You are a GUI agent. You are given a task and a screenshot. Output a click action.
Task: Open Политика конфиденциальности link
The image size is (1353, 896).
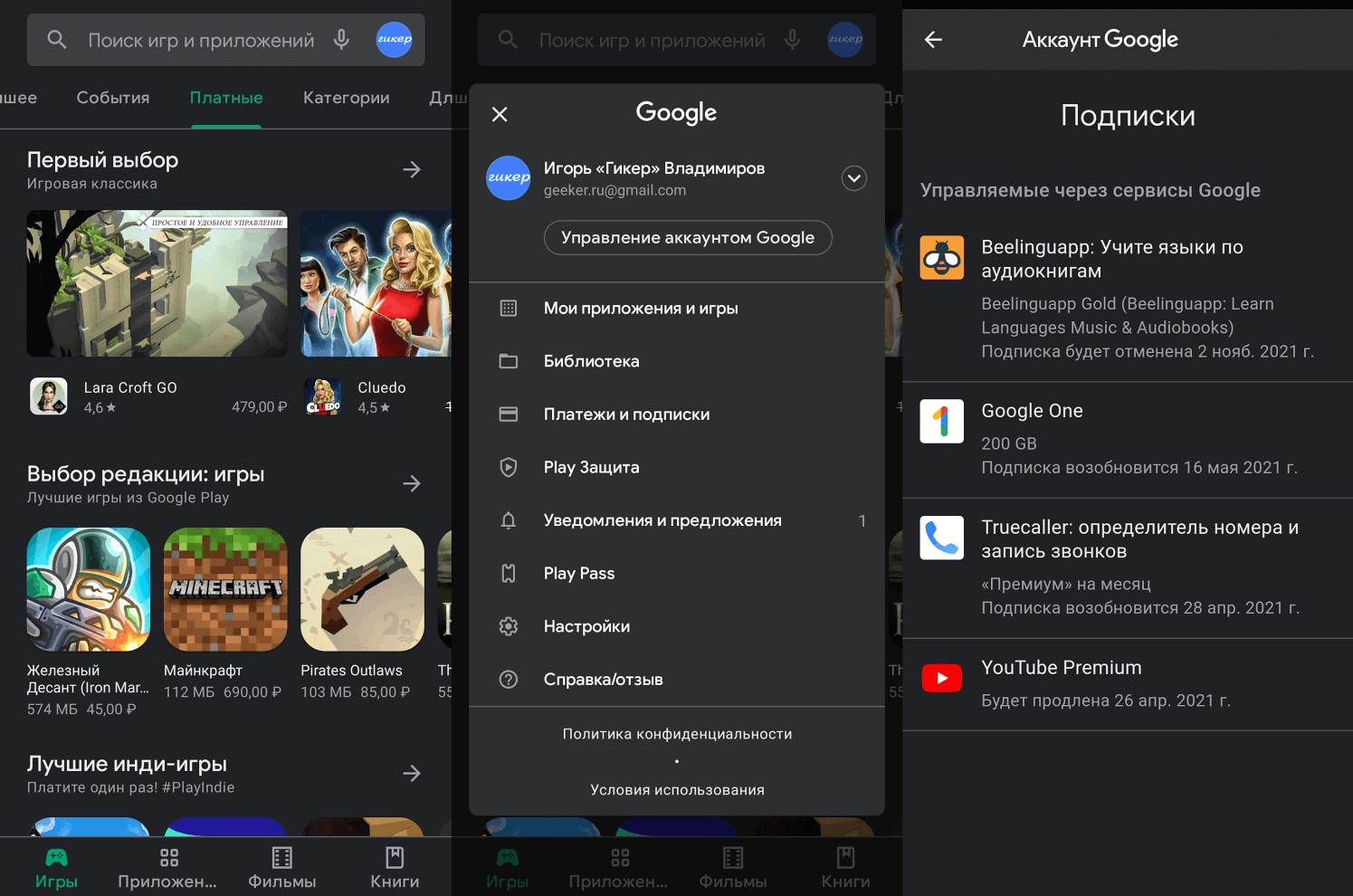[x=677, y=734]
